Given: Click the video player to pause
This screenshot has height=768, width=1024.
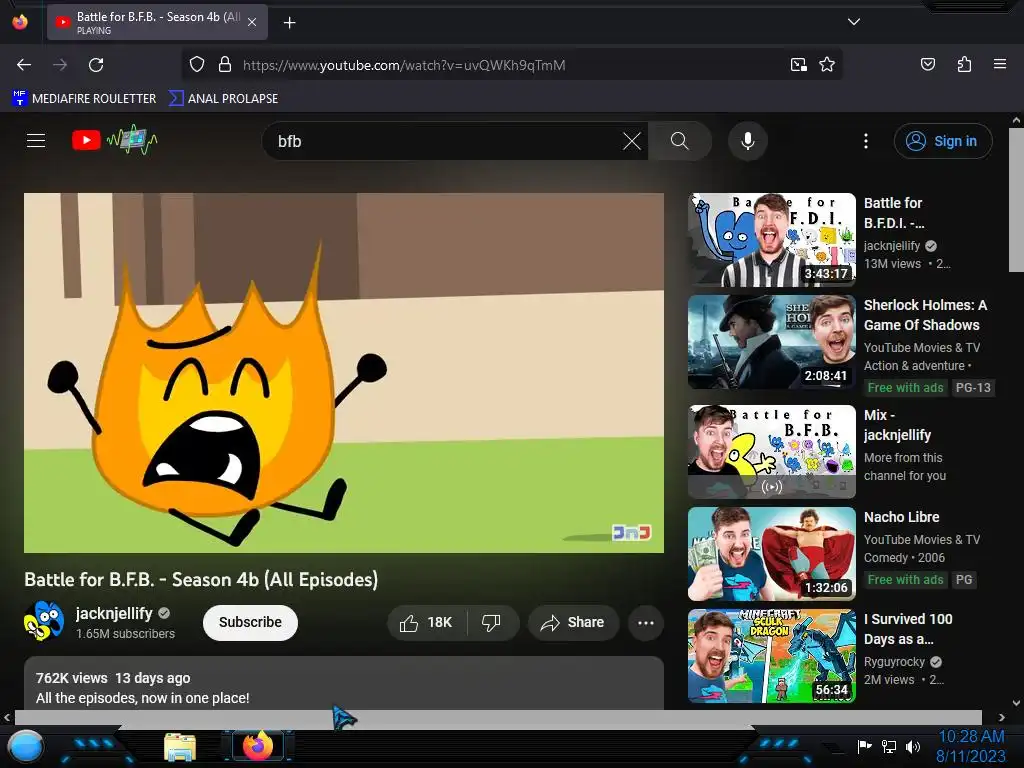Looking at the screenshot, I should [344, 373].
